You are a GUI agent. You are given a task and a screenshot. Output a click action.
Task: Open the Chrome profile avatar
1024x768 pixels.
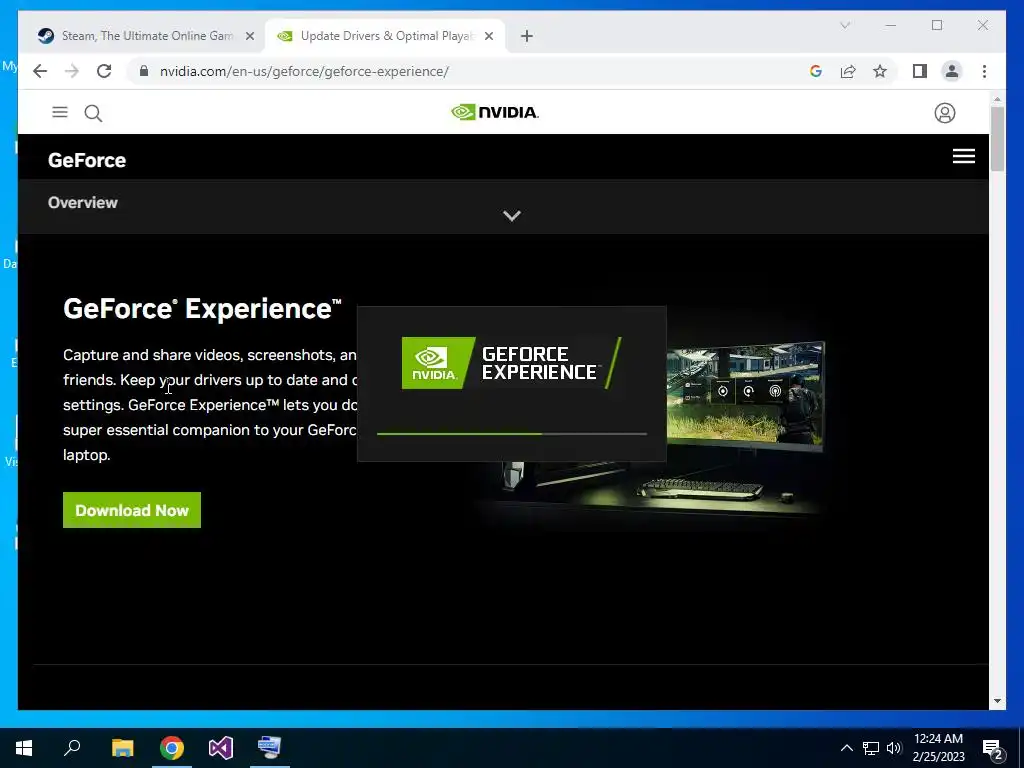click(952, 71)
